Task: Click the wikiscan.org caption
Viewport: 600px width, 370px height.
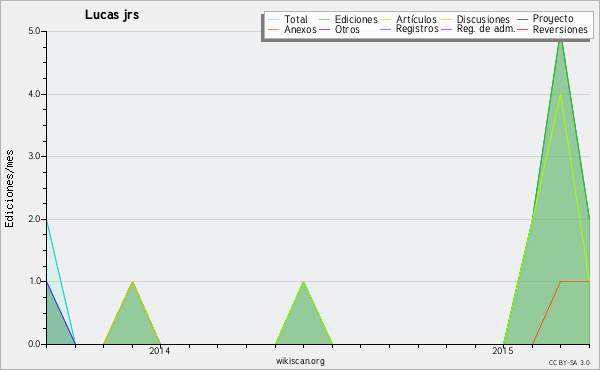Action: pyautogui.click(x=300, y=361)
